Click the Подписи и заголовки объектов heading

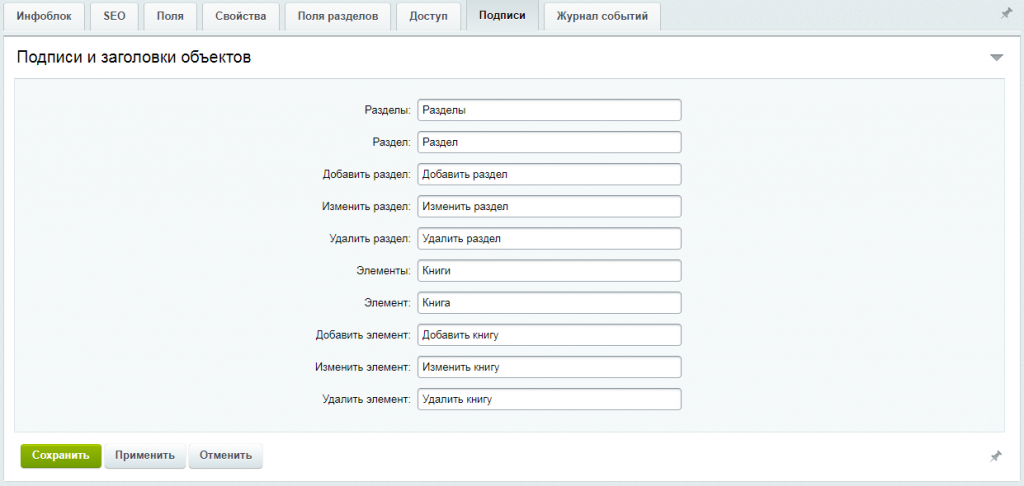click(x=134, y=57)
